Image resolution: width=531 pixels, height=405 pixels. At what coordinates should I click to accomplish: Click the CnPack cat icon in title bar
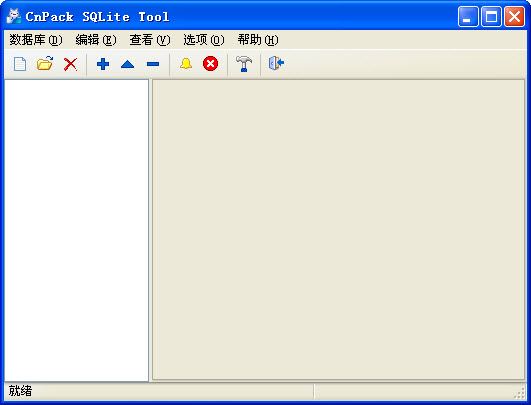tap(14, 16)
